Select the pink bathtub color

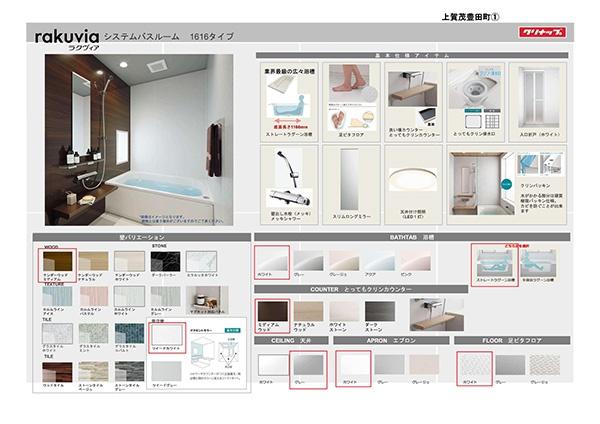point(416,262)
